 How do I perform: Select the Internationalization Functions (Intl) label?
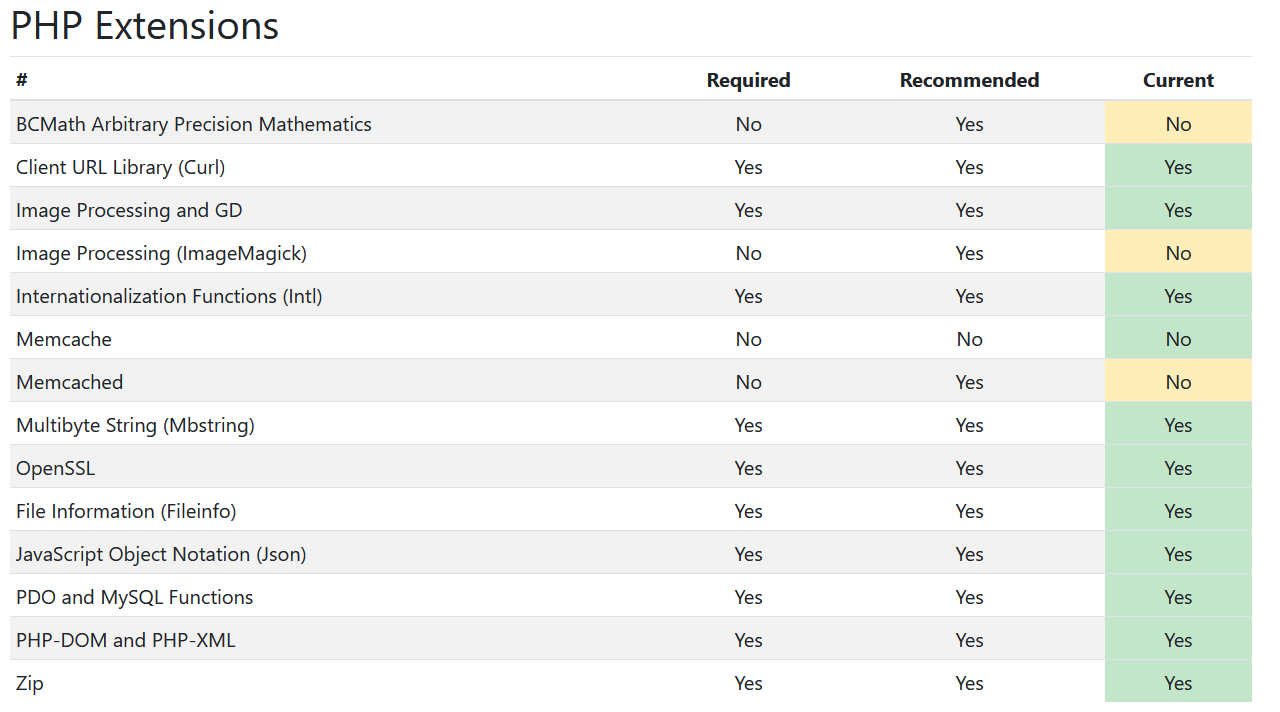169,296
